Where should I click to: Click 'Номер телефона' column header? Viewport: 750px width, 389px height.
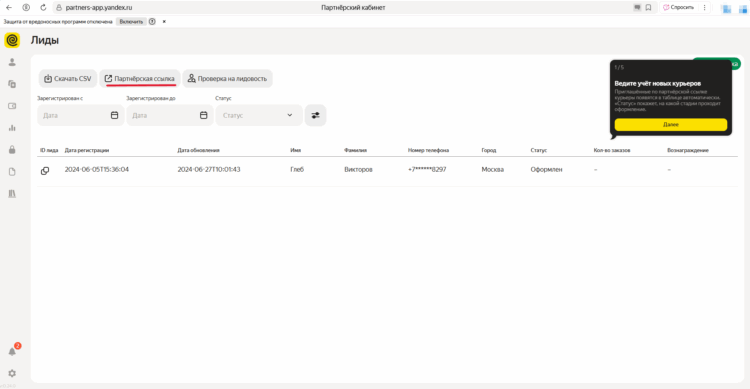(x=428, y=150)
